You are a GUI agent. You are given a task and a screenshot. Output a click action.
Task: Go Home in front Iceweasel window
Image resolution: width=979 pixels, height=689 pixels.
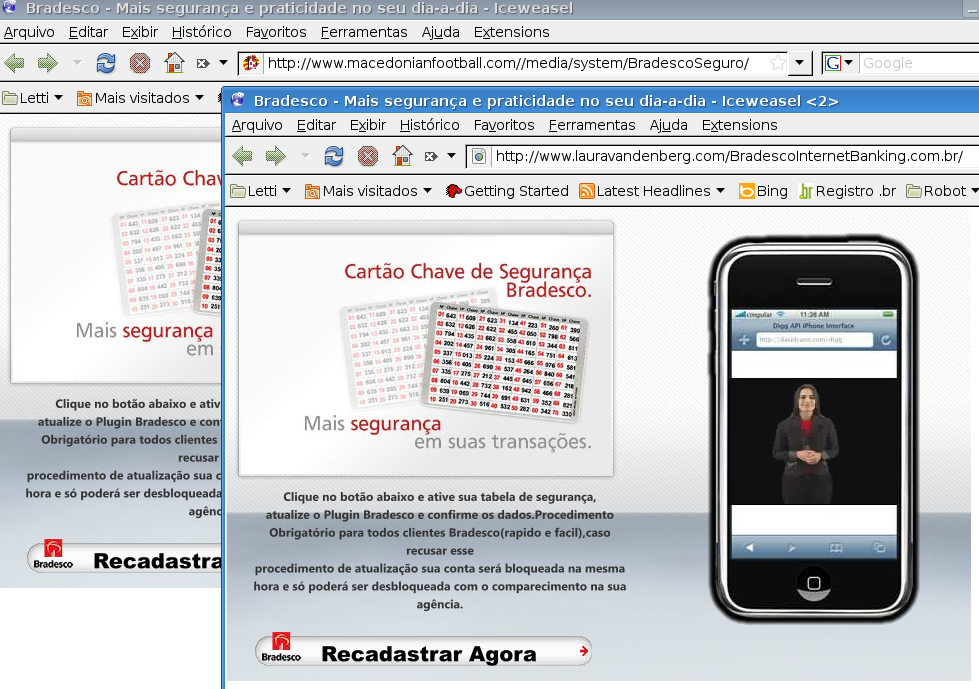pos(402,156)
